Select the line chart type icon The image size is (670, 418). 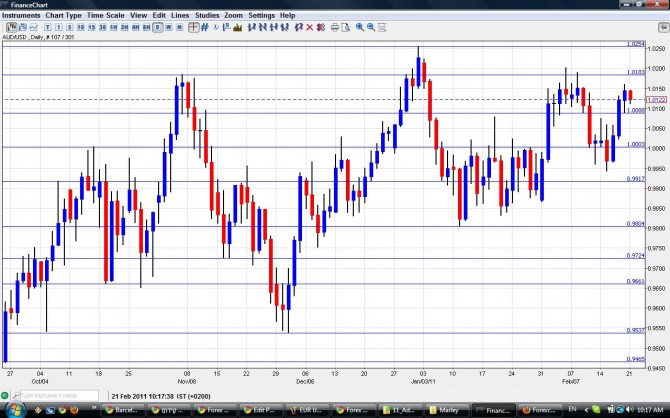pos(33,27)
